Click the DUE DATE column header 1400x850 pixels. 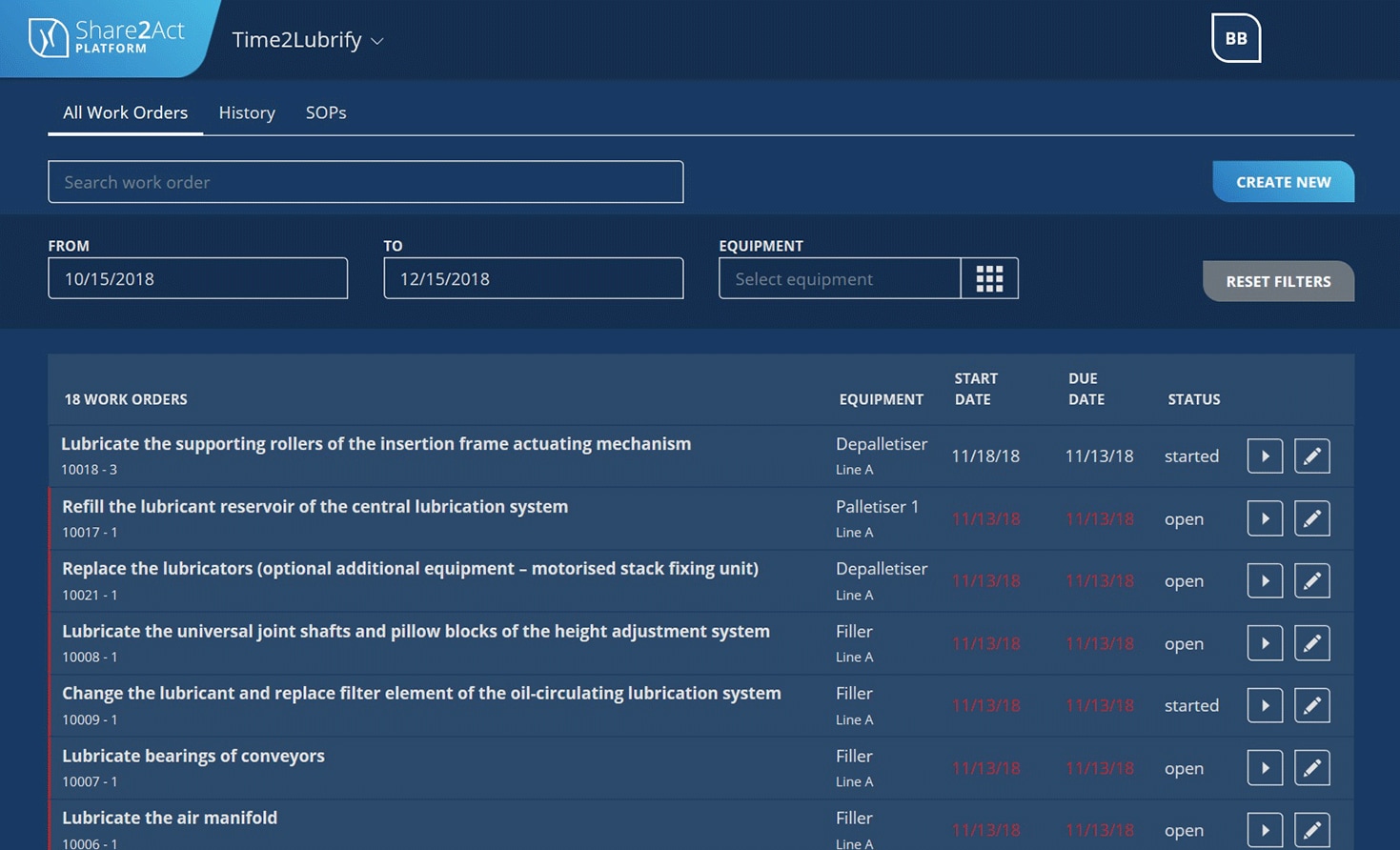click(1086, 389)
